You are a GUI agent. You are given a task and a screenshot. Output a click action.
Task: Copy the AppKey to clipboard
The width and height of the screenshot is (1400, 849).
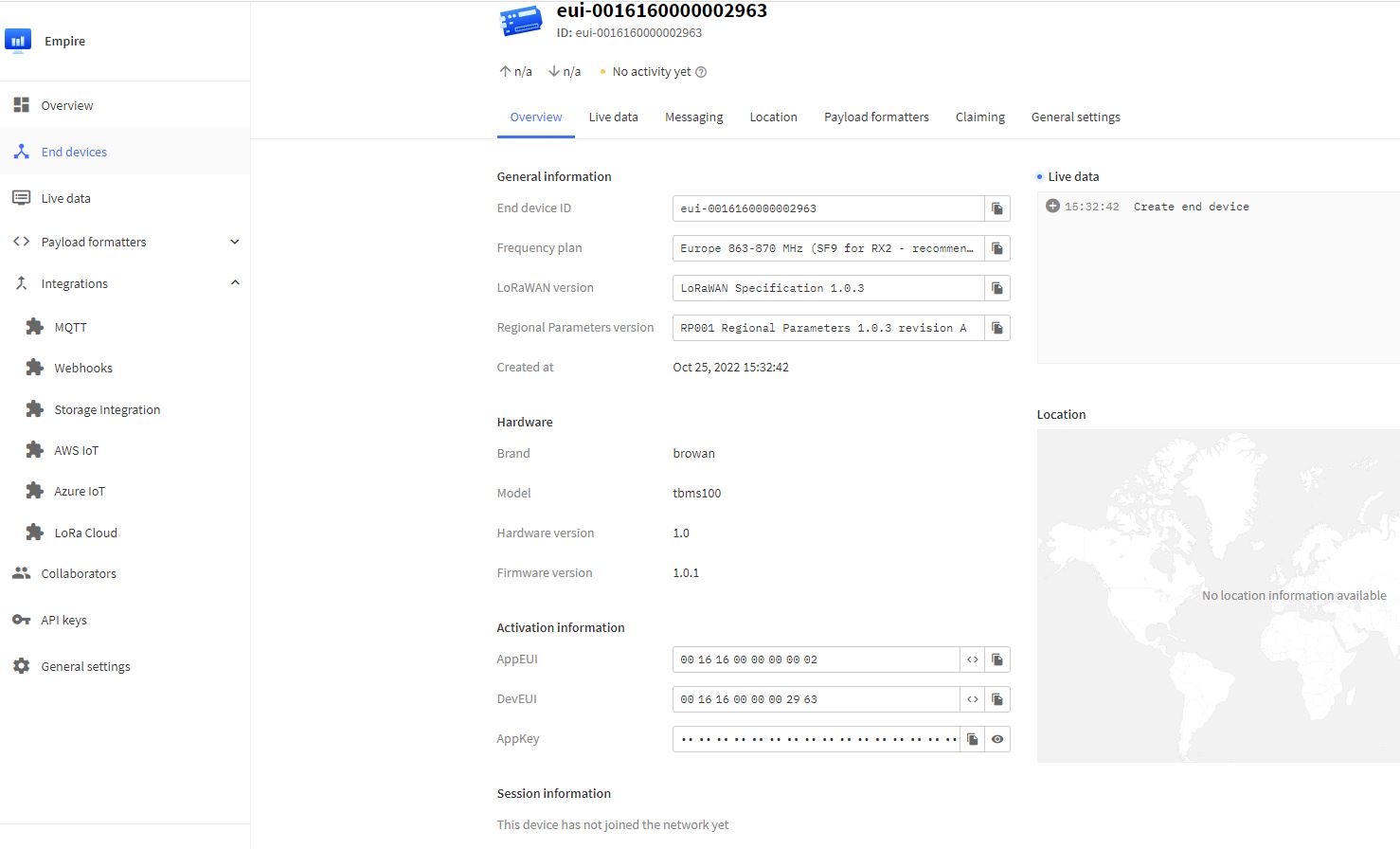click(972, 739)
